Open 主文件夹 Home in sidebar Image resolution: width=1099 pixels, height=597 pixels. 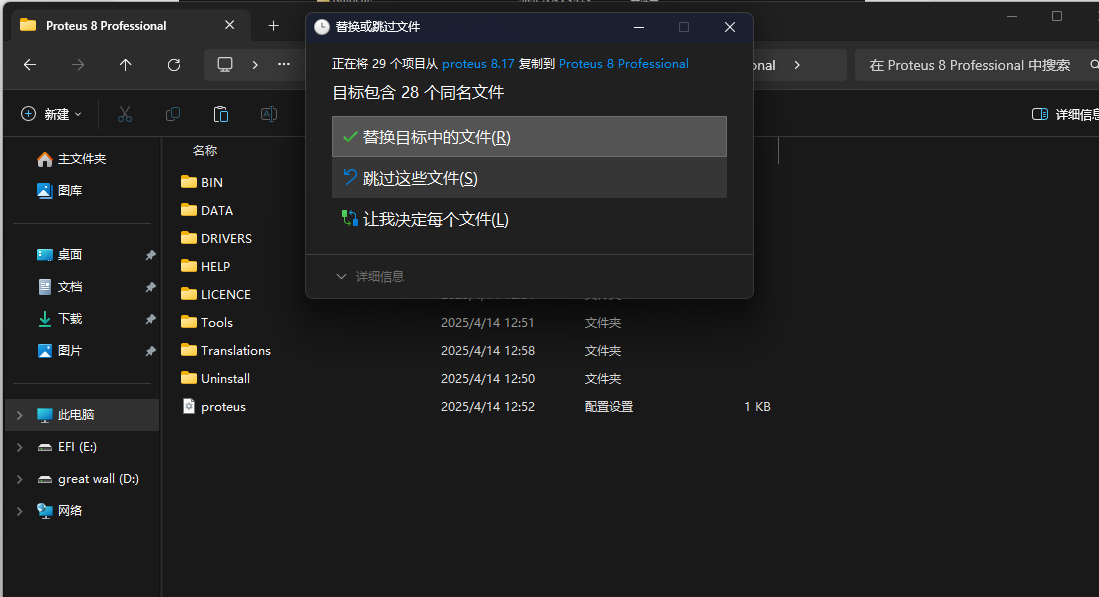[x=81, y=159]
